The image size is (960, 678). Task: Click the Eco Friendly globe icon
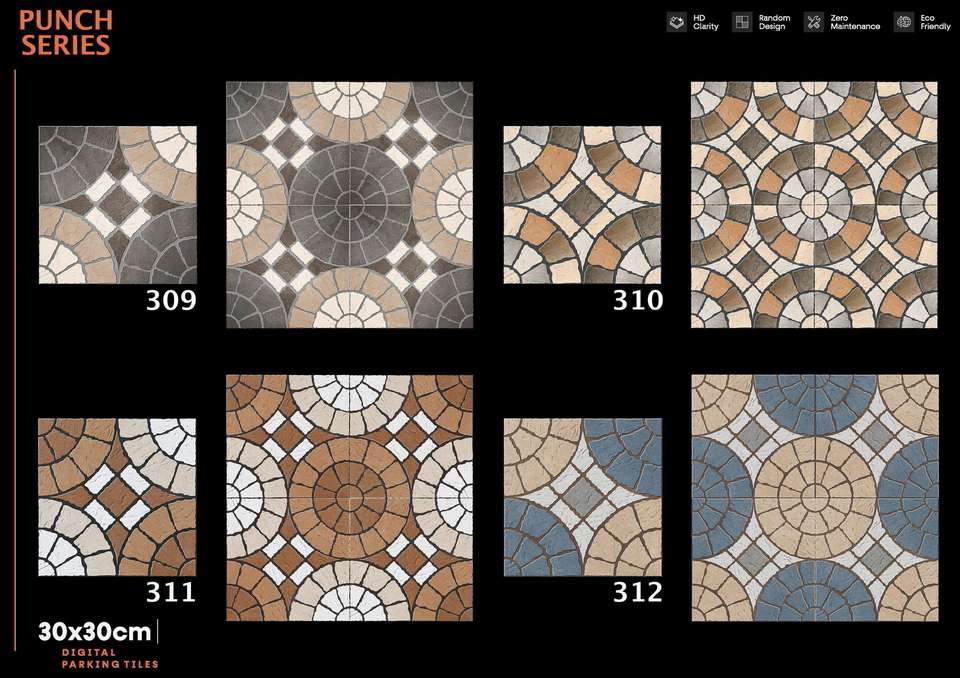904,23
